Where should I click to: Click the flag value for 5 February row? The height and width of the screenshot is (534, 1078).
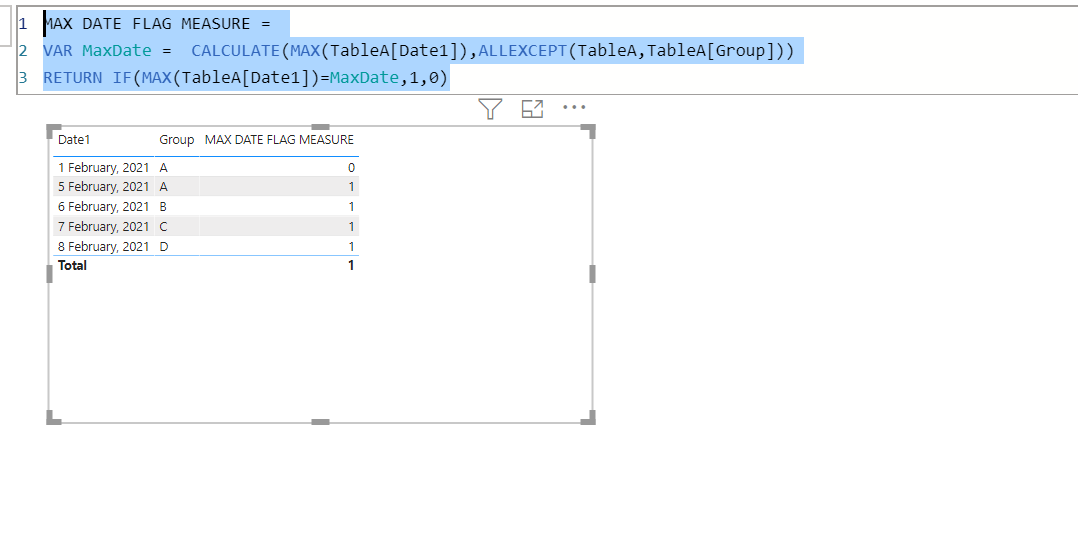click(x=351, y=186)
